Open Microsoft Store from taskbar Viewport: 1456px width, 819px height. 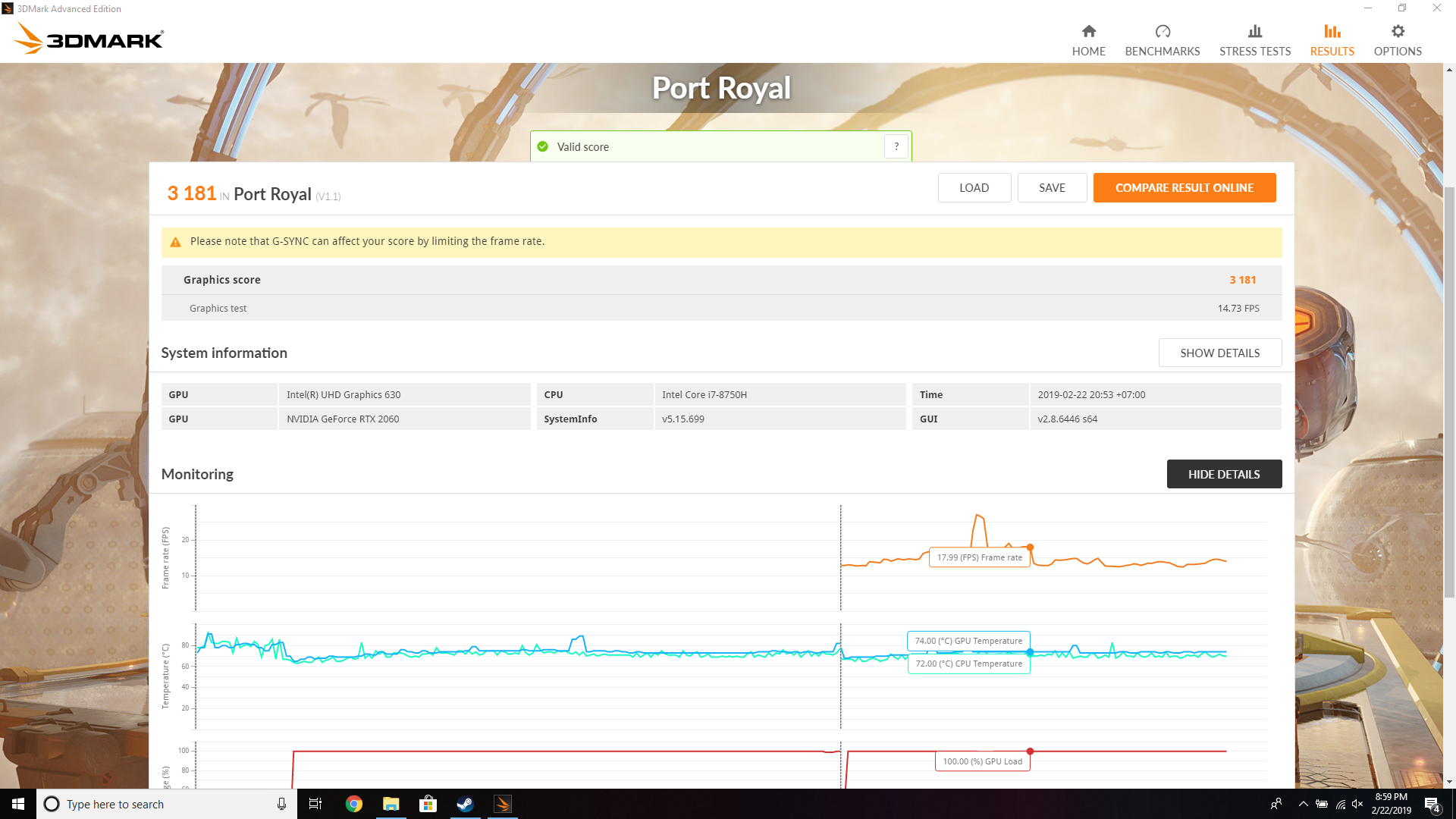click(428, 804)
